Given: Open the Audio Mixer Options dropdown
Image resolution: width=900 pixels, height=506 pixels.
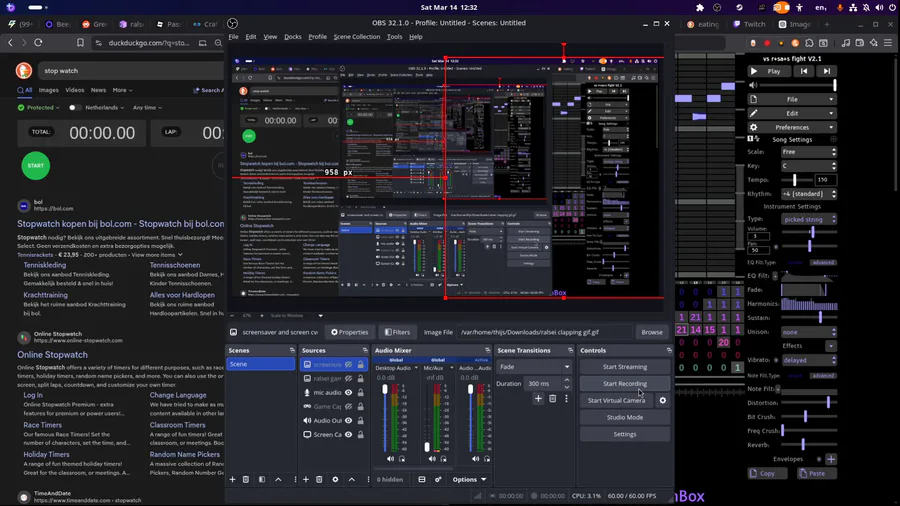Looking at the screenshot, I should click(469, 480).
